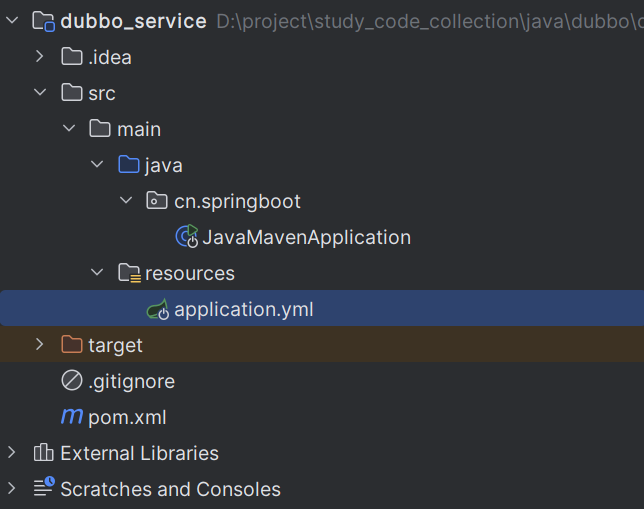The width and height of the screenshot is (644, 509).
Task: Collapse the main folder chevron
Action: (x=68, y=129)
